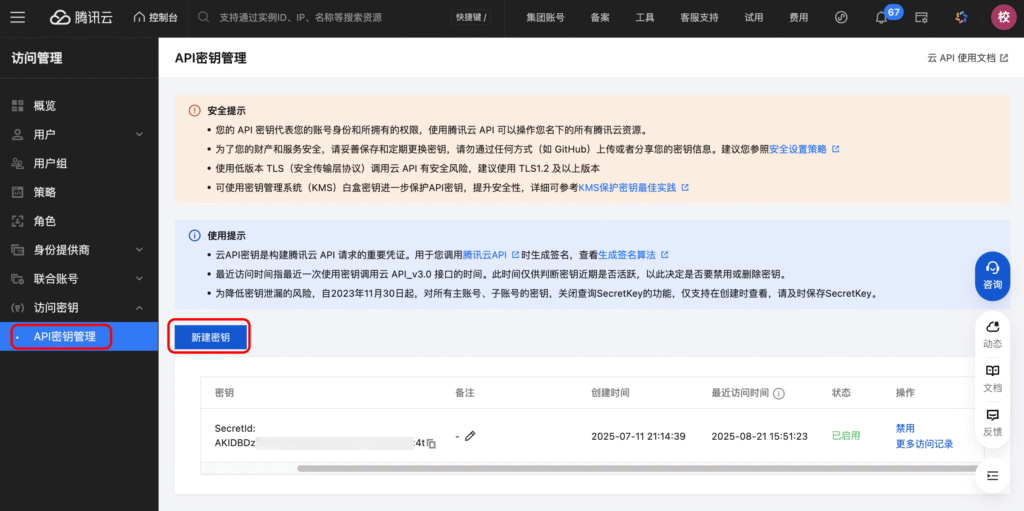
Task: Click 访问密钥 key icon in sidebar
Action: click(18, 308)
